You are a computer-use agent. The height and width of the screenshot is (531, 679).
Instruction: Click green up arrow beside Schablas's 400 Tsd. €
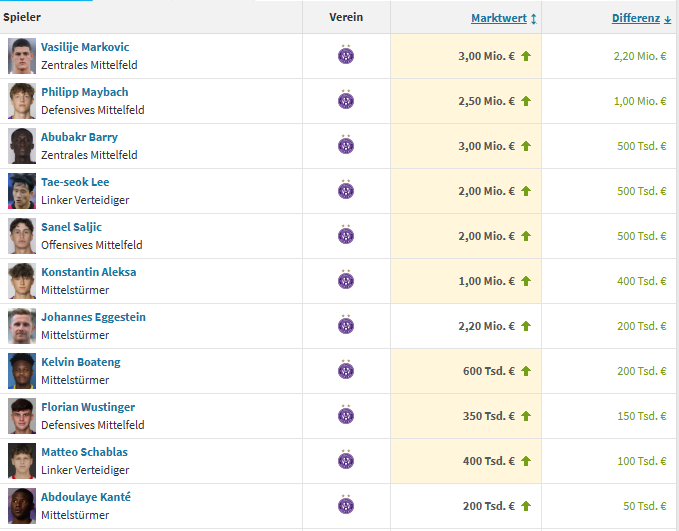[x=526, y=461]
